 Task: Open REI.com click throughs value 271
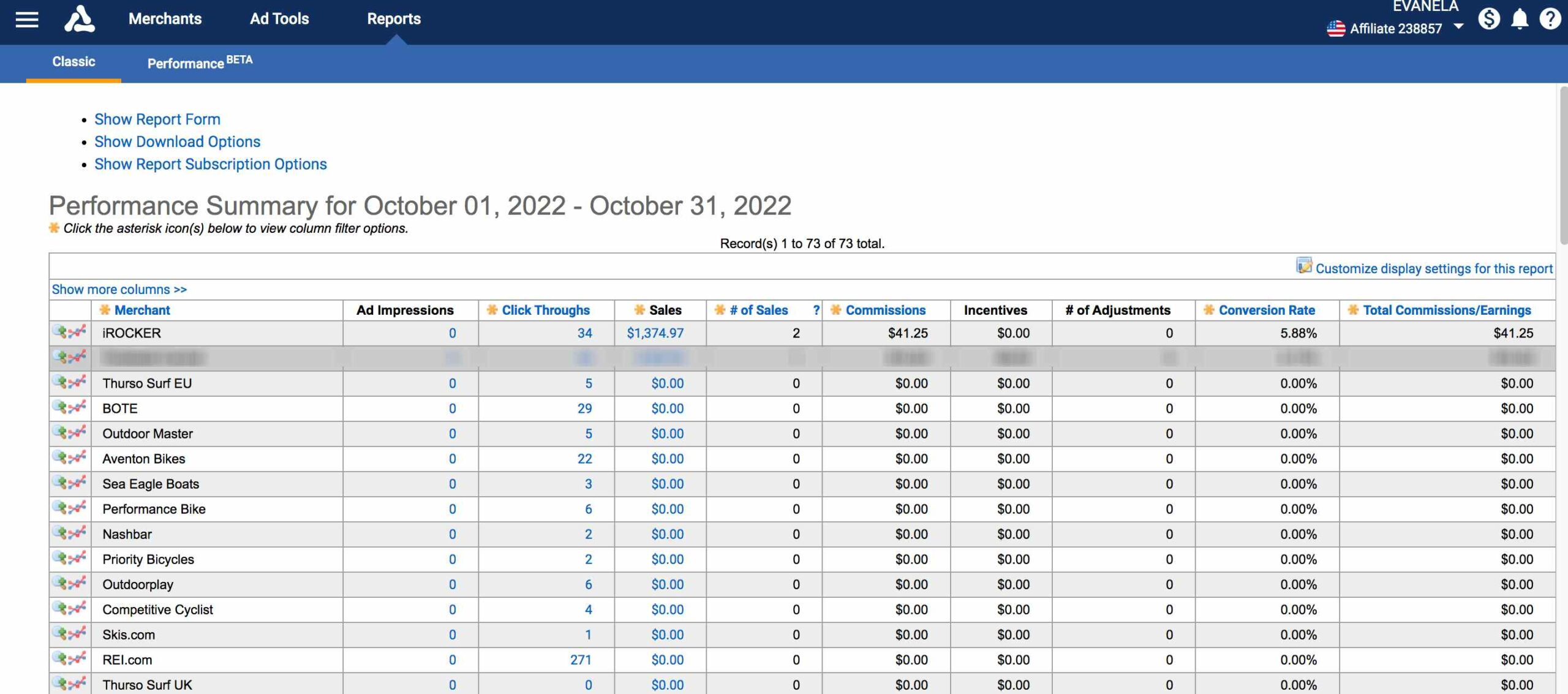(581, 660)
